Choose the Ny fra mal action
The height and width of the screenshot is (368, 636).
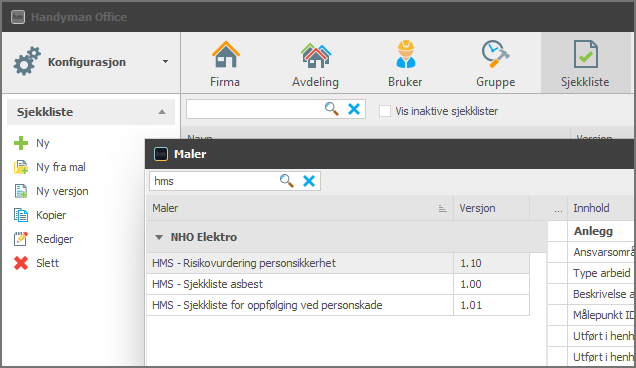click(61, 167)
